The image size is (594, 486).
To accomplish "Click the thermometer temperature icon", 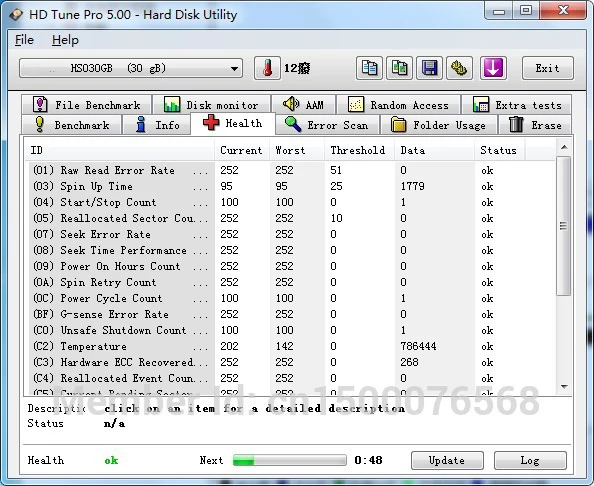I will [x=267, y=68].
